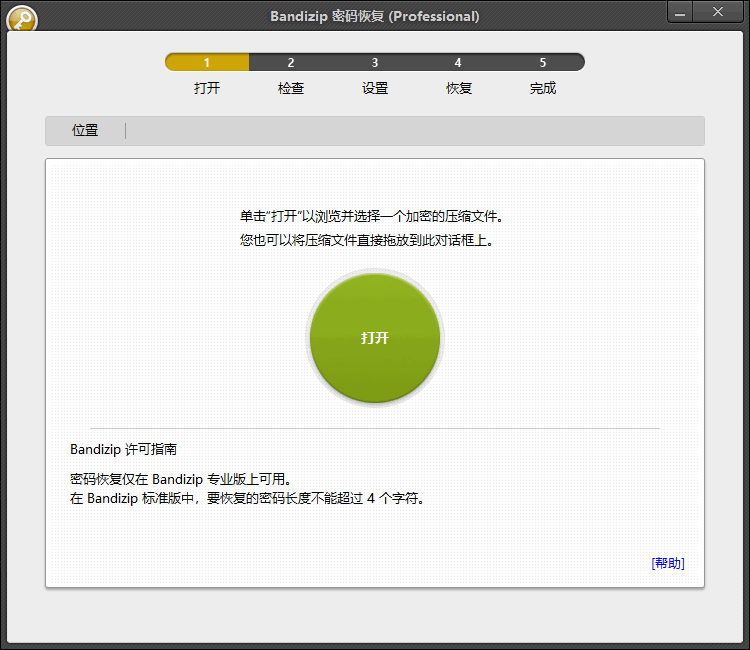
Task: Click the empty location path field
Action: pyautogui.click(x=412, y=131)
